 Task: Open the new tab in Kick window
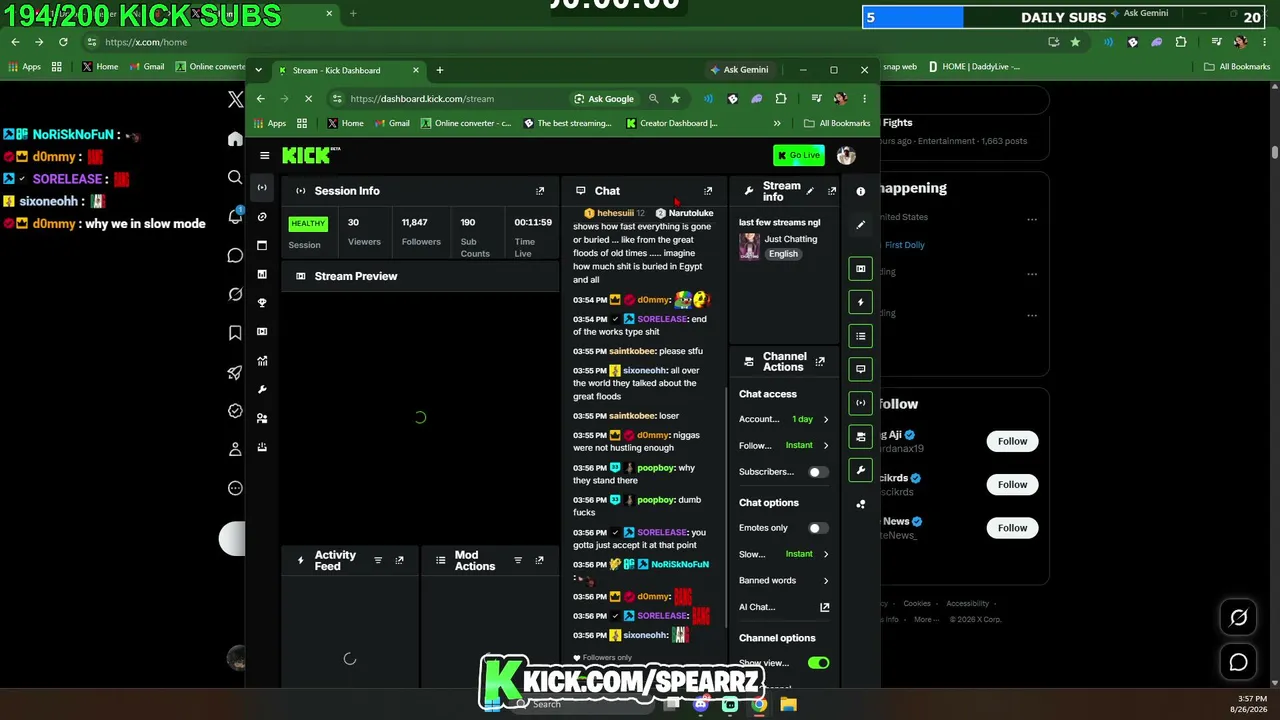tap(440, 70)
